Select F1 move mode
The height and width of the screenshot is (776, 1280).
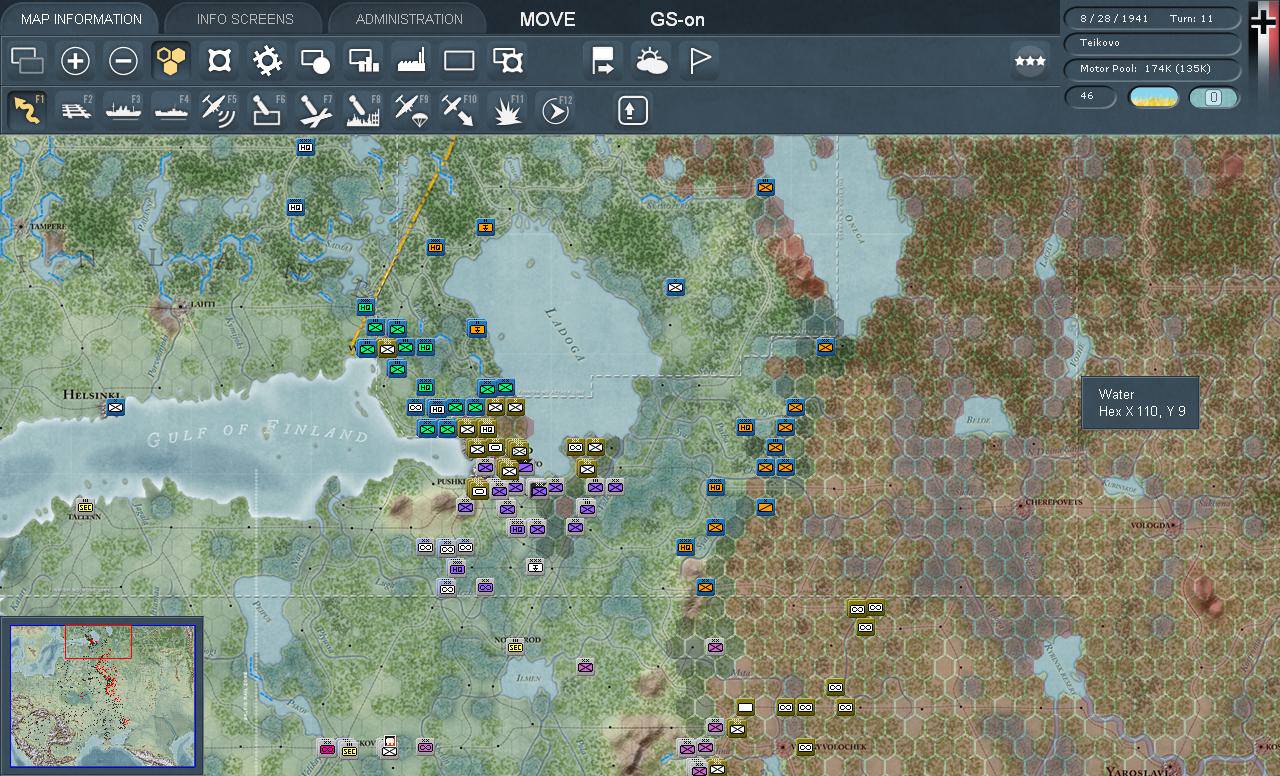pos(28,109)
